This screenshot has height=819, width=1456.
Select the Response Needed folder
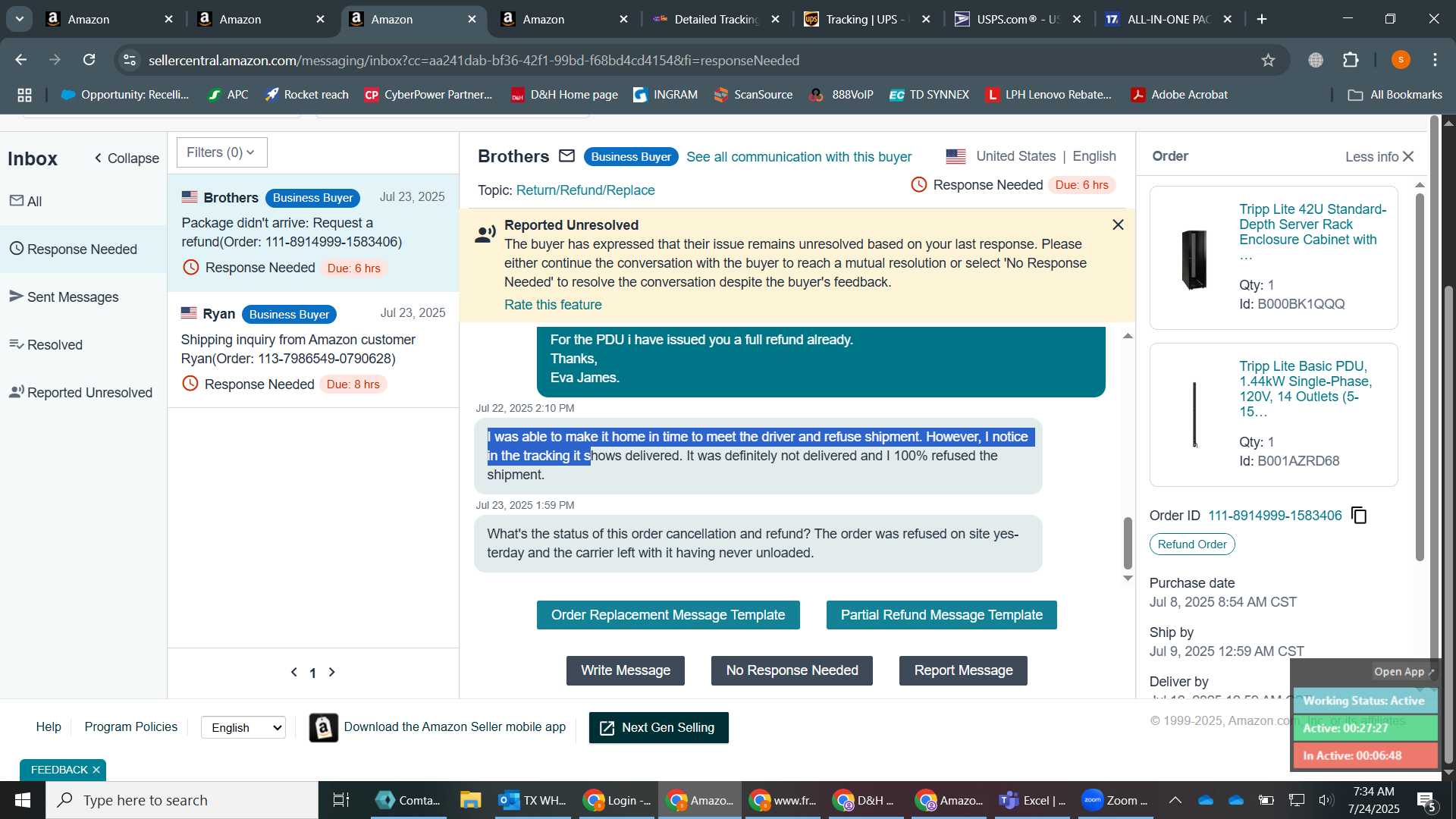coord(83,249)
